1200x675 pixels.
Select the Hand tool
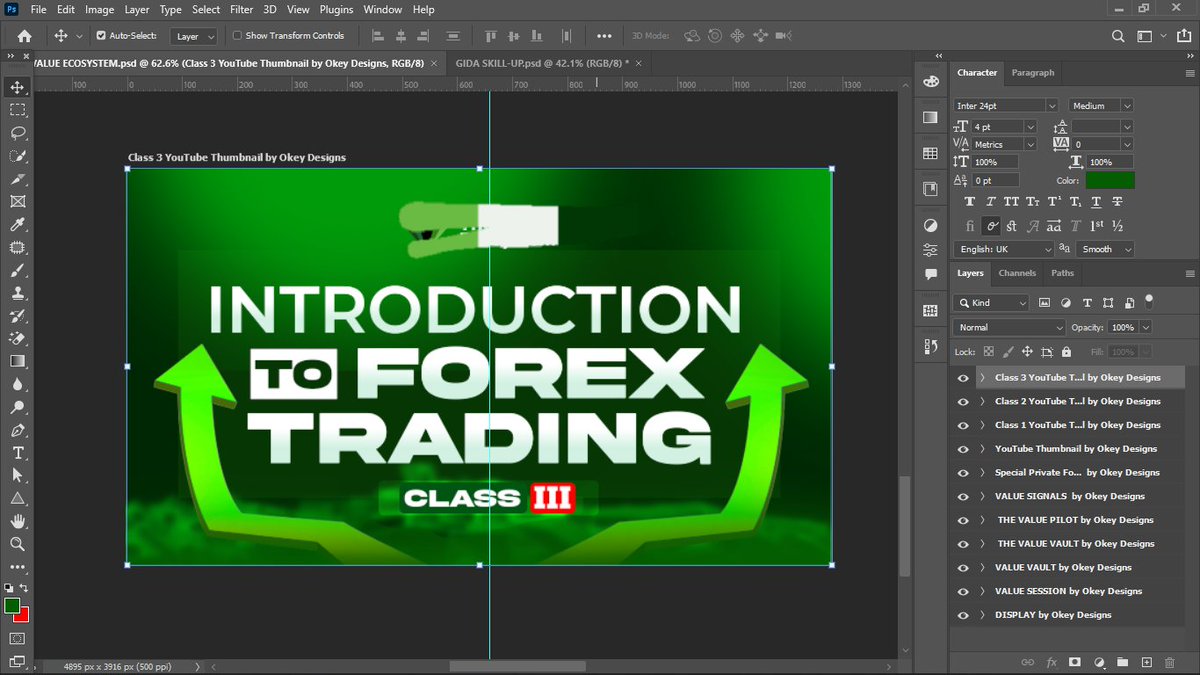pyautogui.click(x=17, y=521)
